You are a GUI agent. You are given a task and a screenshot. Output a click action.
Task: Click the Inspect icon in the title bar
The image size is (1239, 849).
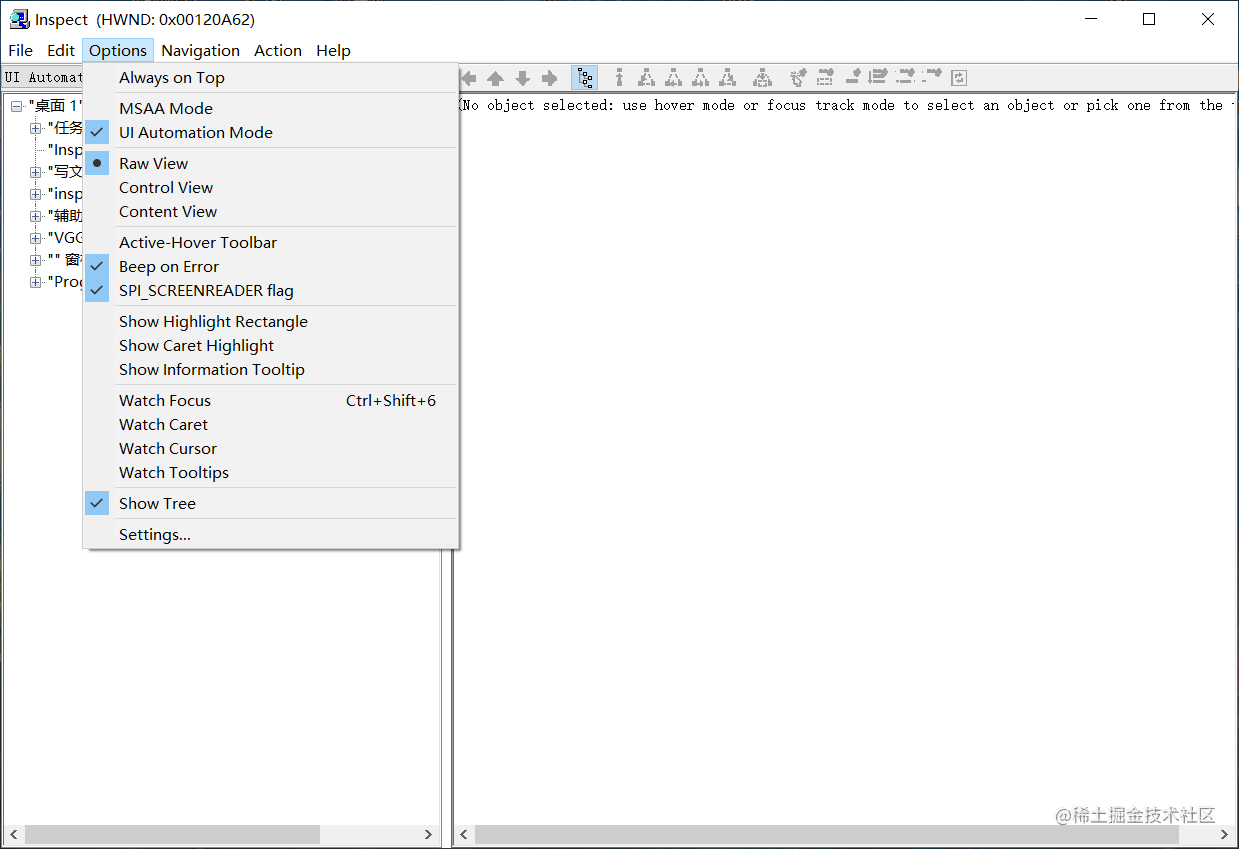(x=18, y=18)
